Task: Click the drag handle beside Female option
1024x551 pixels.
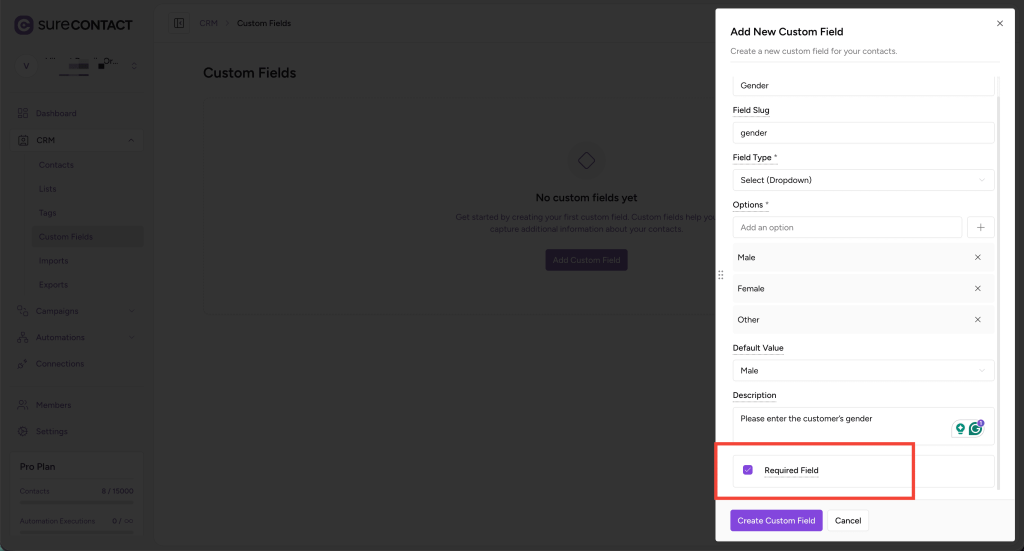Action: (721, 275)
